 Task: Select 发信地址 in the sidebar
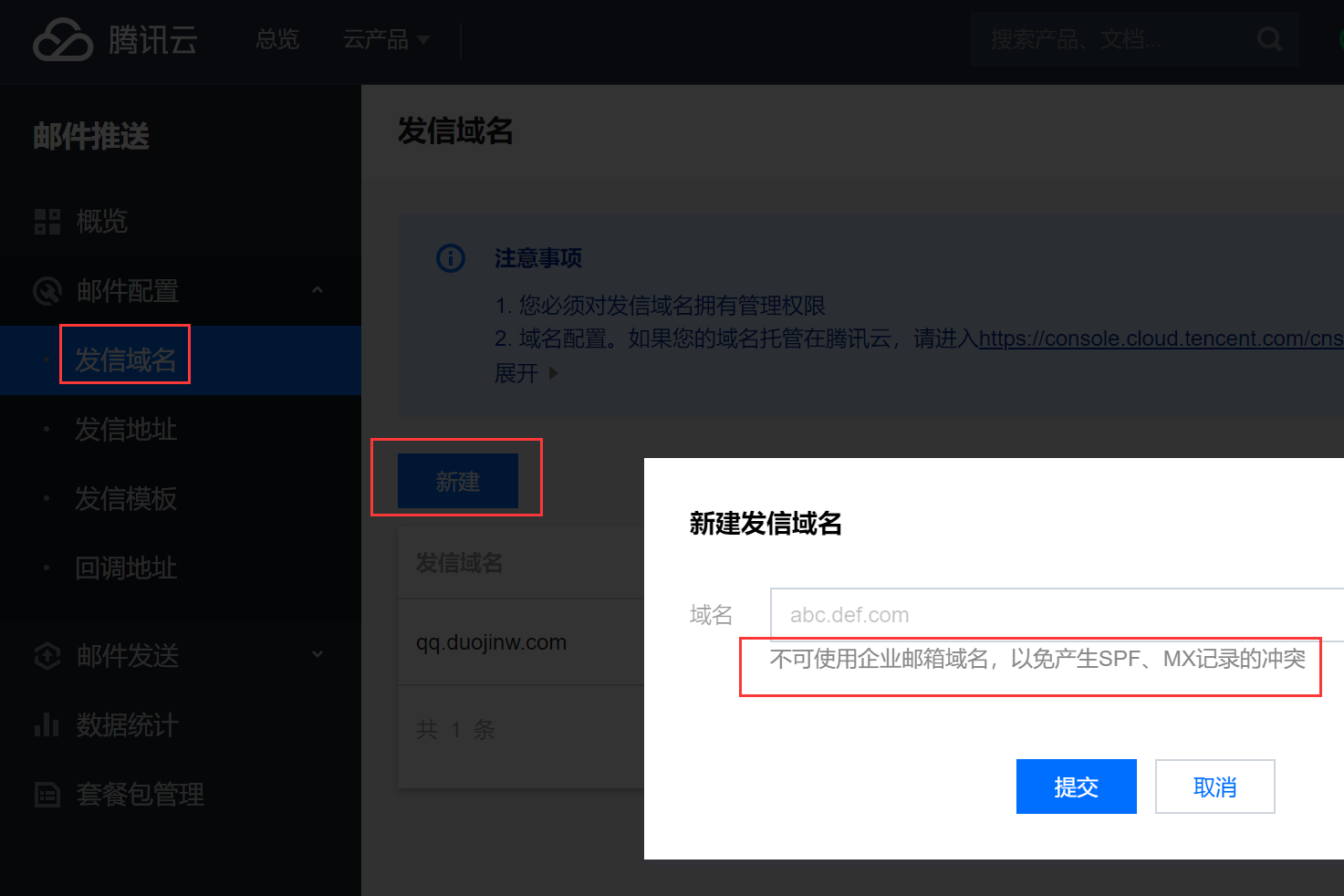coord(126,430)
